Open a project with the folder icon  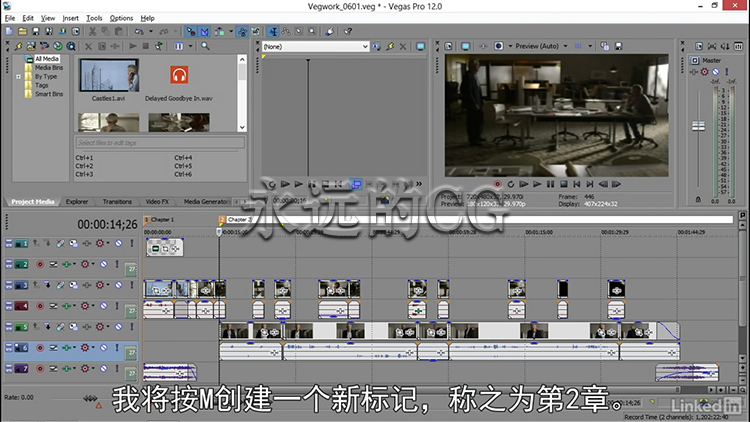pyautogui.click(x=22, y=32)
